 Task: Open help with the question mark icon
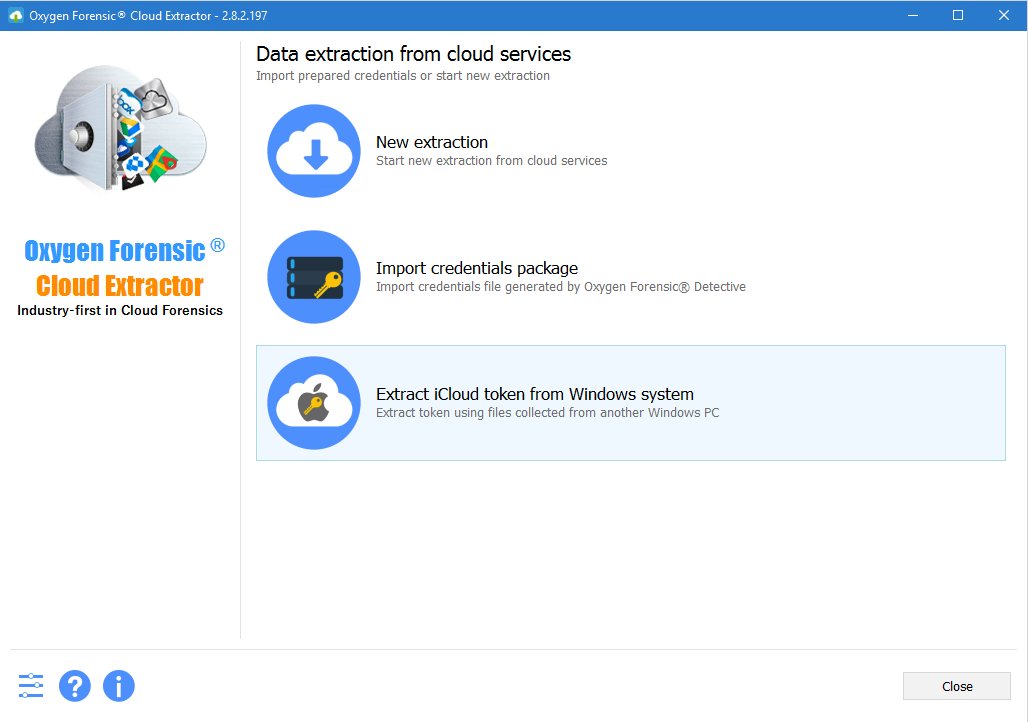pyautogui.click(x=75, y=686)
